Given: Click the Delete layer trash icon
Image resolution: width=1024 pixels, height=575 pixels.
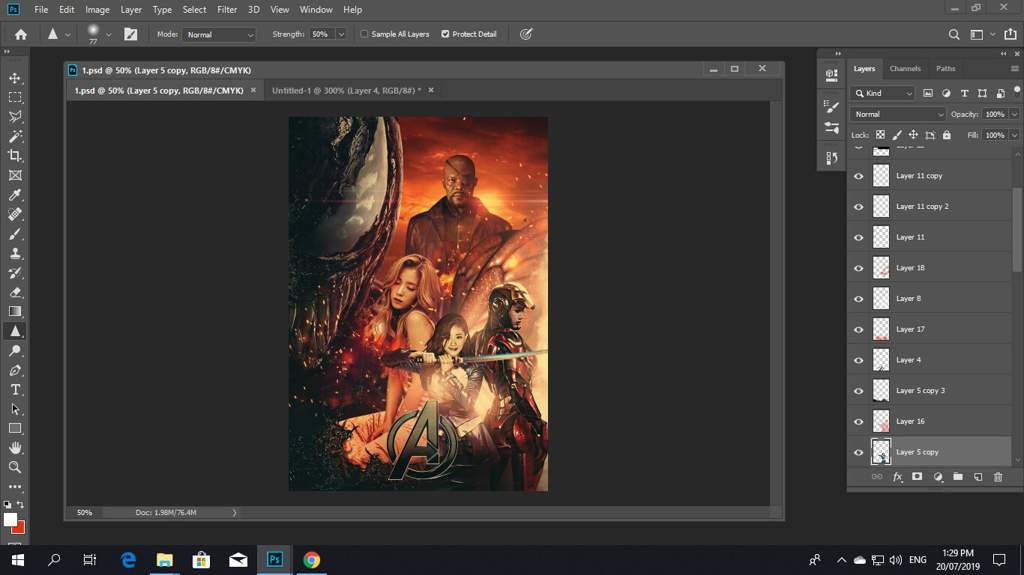Looking at the screenshot, I should point(998,477).
